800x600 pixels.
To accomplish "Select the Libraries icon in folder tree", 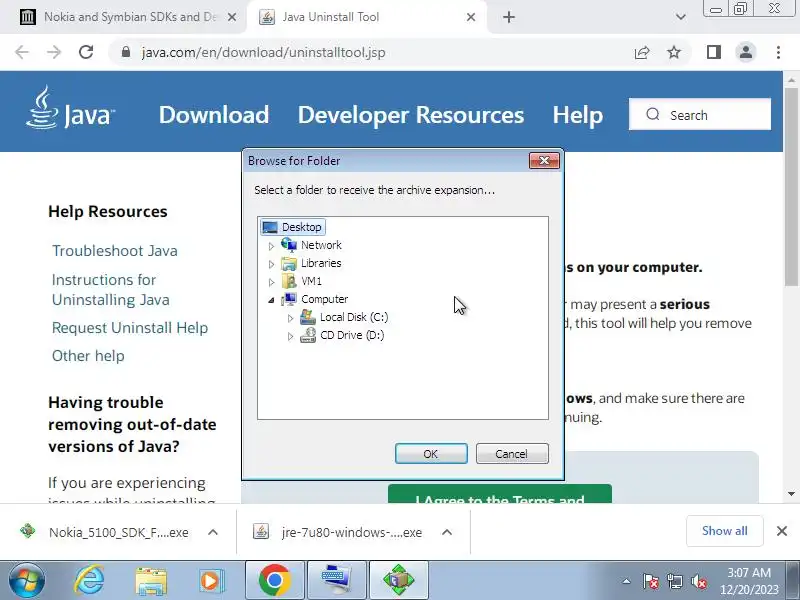I will pos(289,263).
